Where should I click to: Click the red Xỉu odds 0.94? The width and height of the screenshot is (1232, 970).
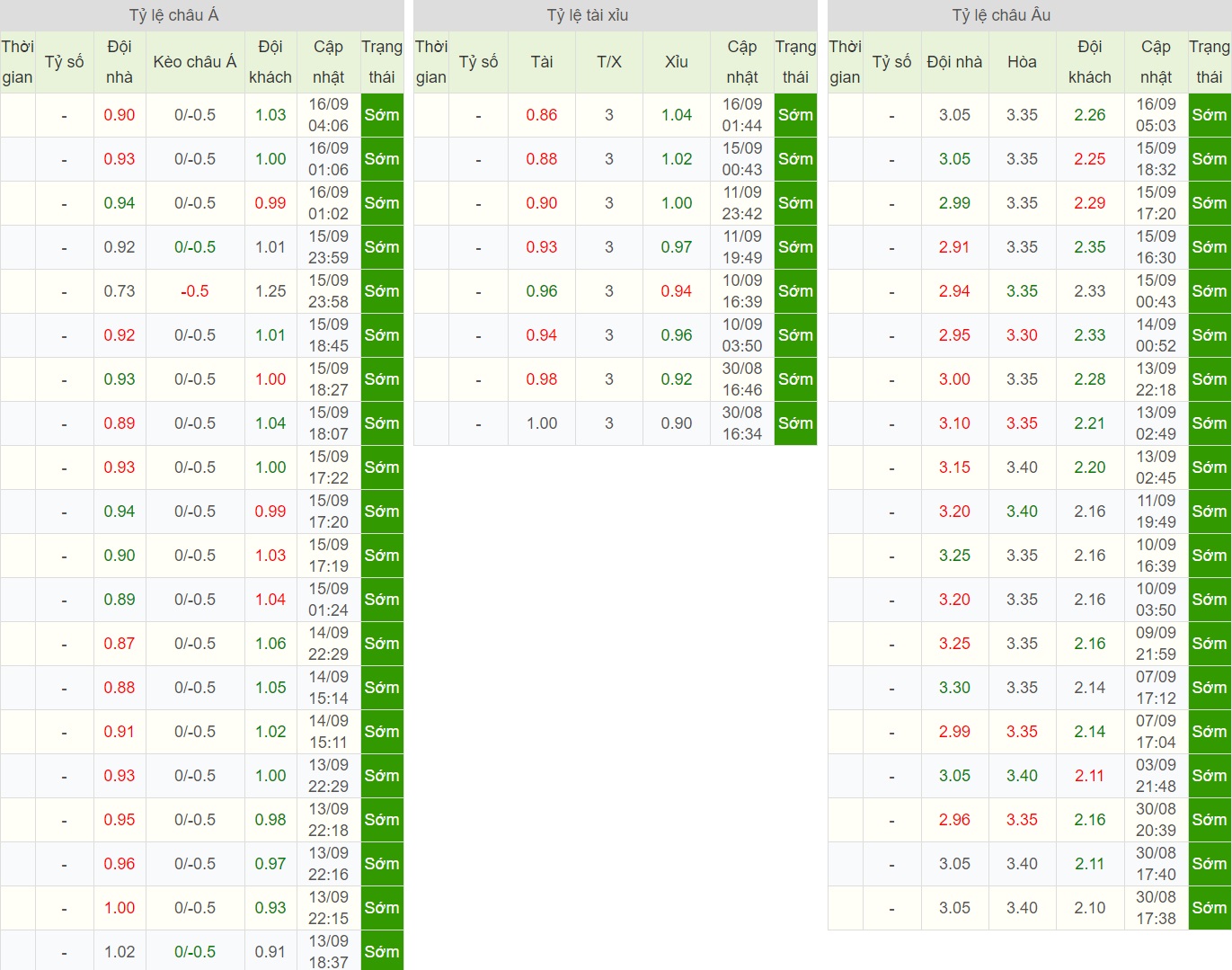tap(677, 291)
